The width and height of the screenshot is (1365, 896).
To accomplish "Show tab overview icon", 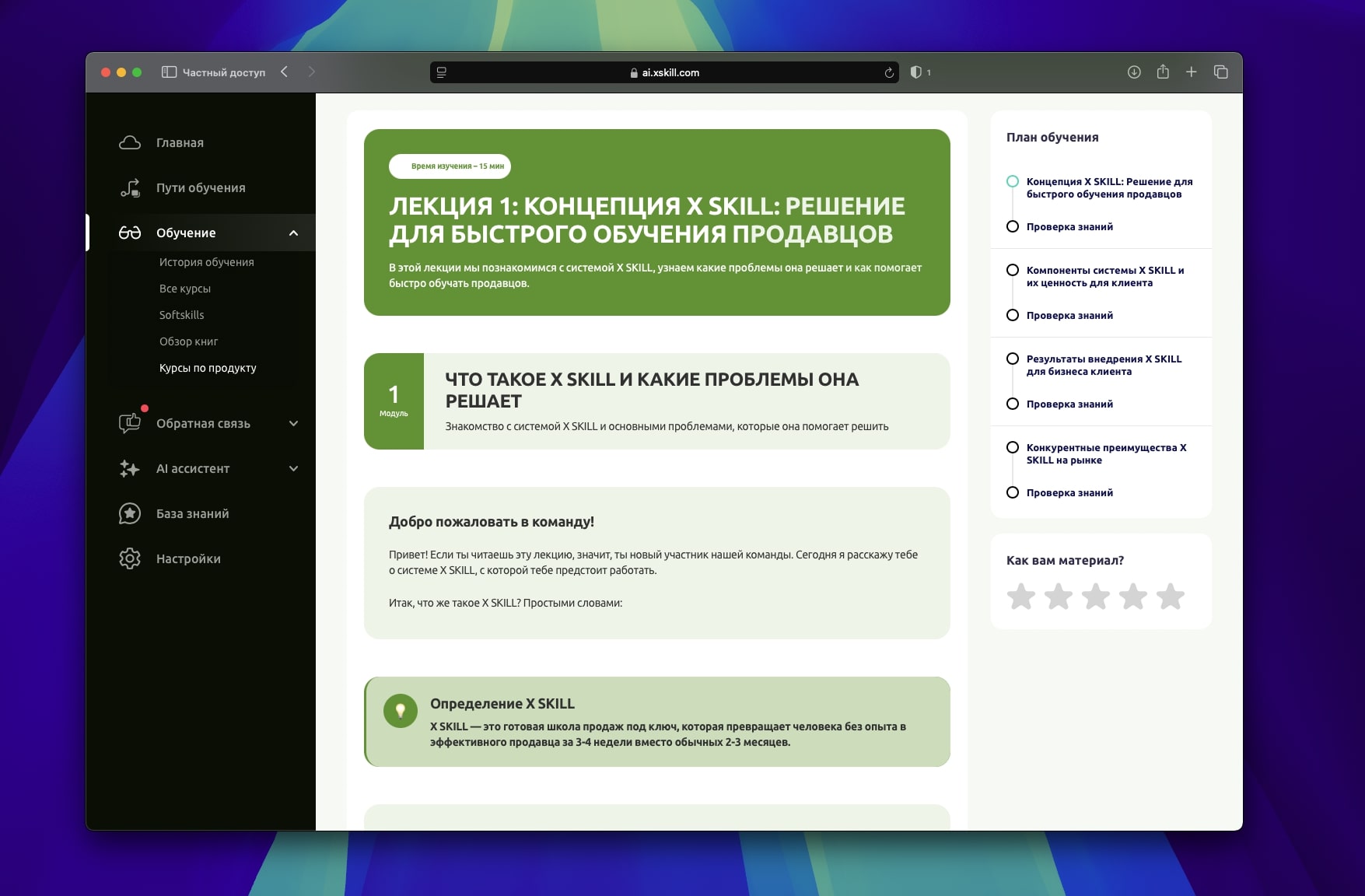I will tap(1220, 72).
